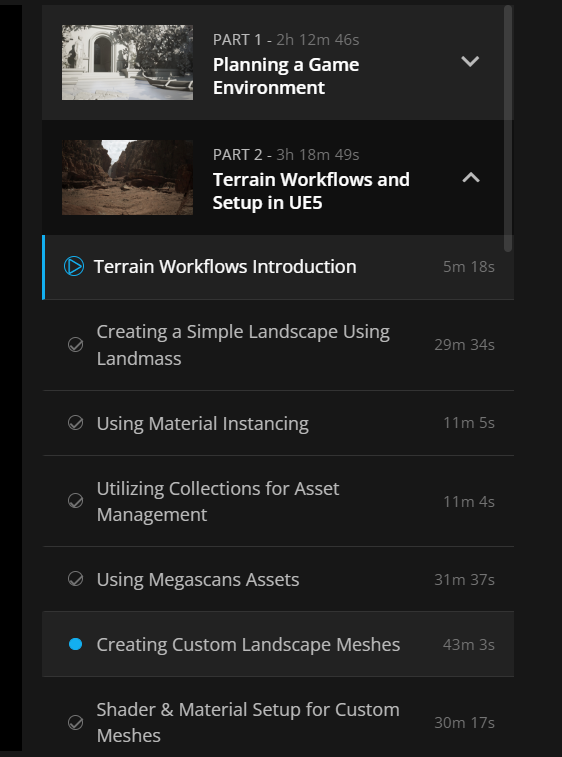562x757 pixels.
Task: Open the Using Megascans Assets lesson
Action: [x=198, y=579]
